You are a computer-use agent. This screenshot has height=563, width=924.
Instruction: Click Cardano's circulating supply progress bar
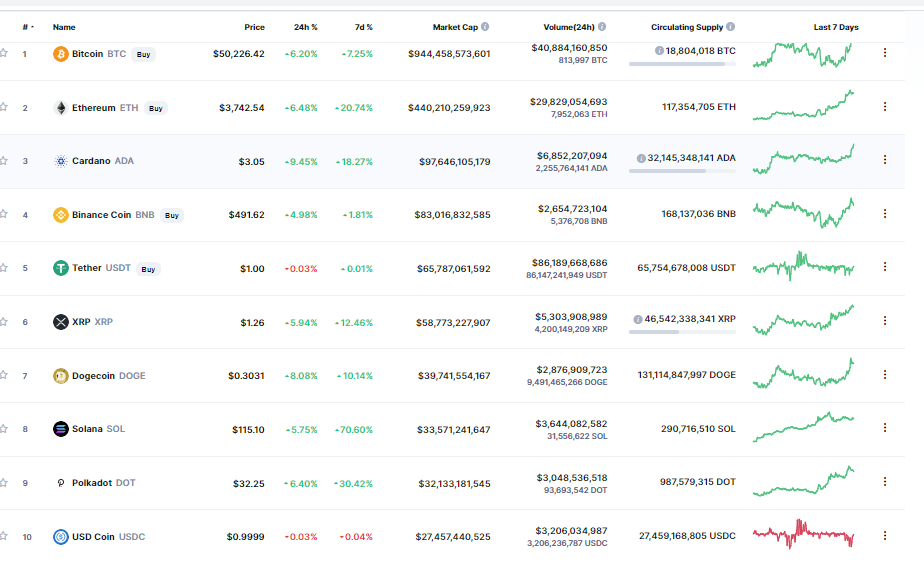[x=682, y=171]
